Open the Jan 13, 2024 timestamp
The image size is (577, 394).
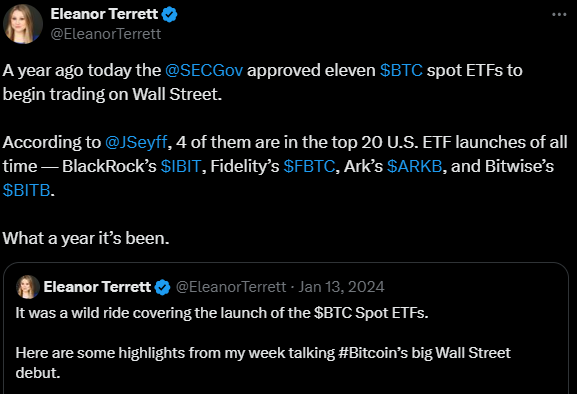pos(341,287)
